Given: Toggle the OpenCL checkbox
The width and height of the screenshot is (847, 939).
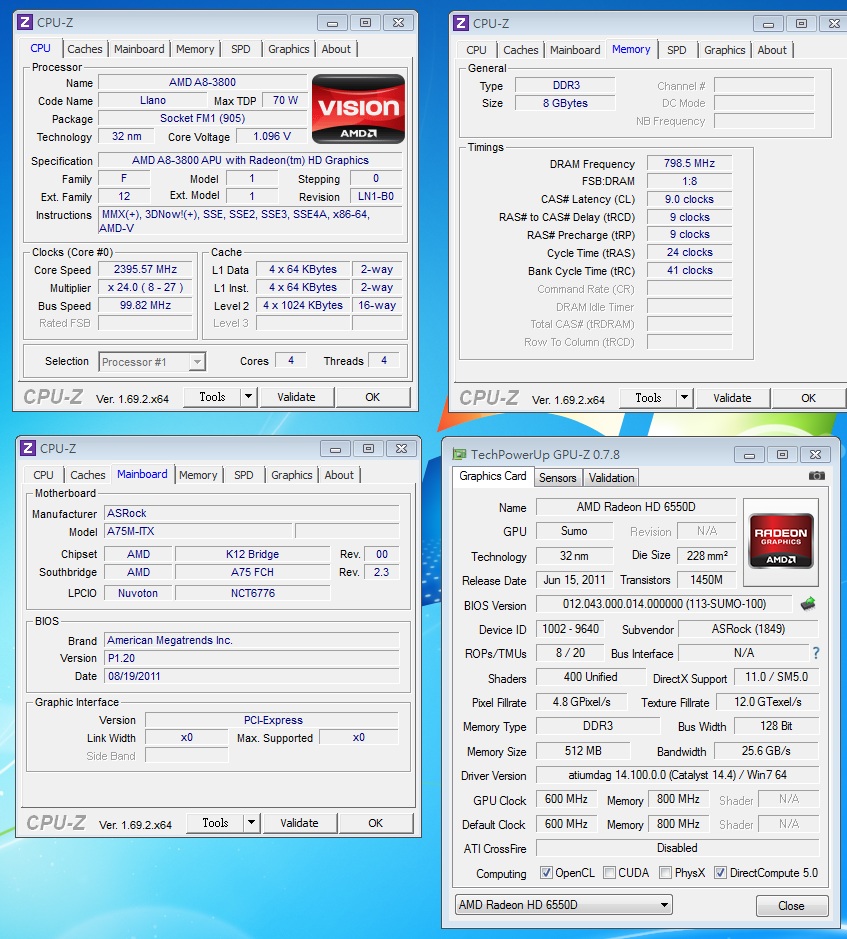Looking at the screenshot, I should 546,873.
